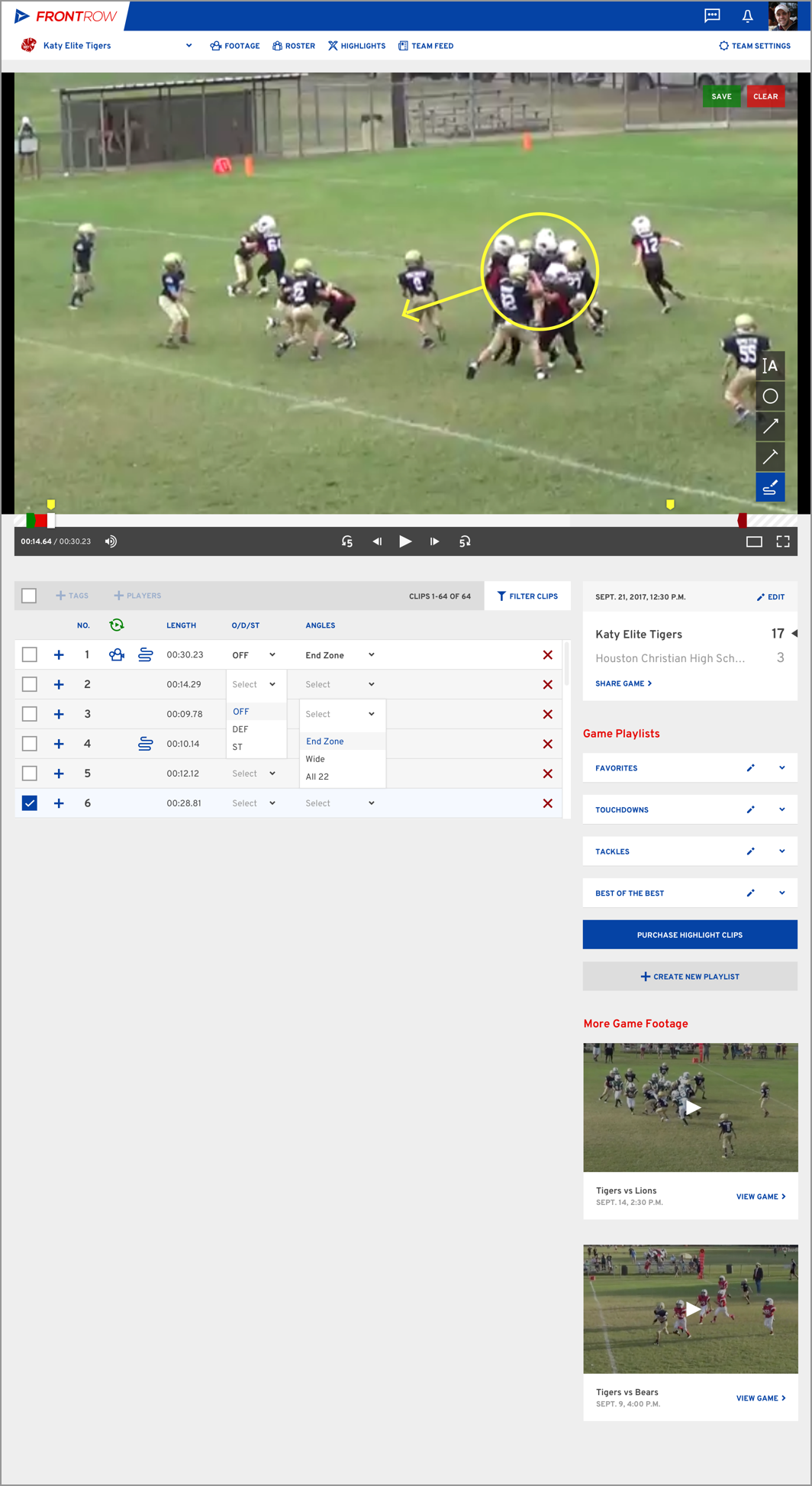Choose DEF in the O/D/ST list
This screenshot has width=812, height=1486.
[x=256, y=729]
